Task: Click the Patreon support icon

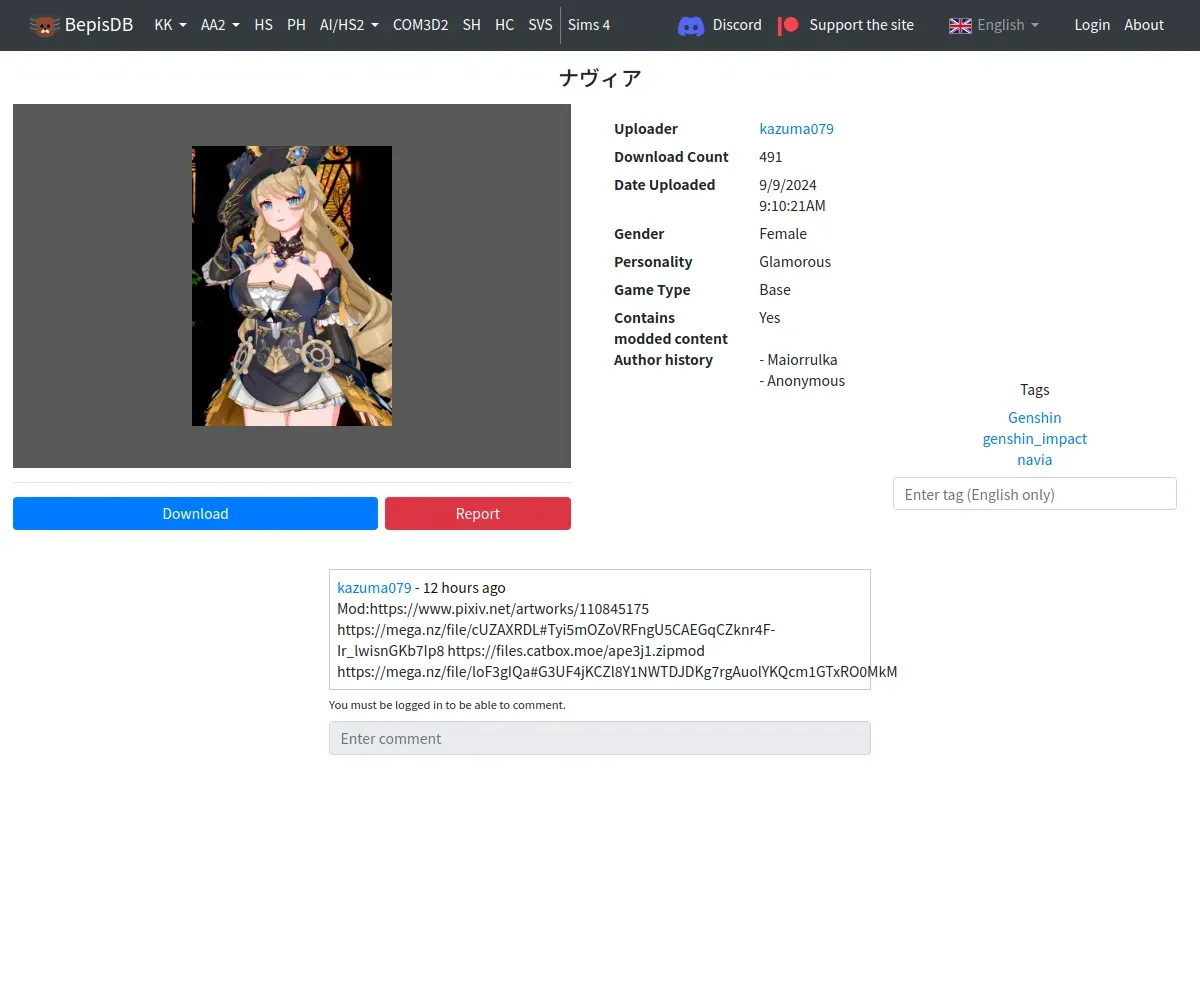Action: point(789,25)
